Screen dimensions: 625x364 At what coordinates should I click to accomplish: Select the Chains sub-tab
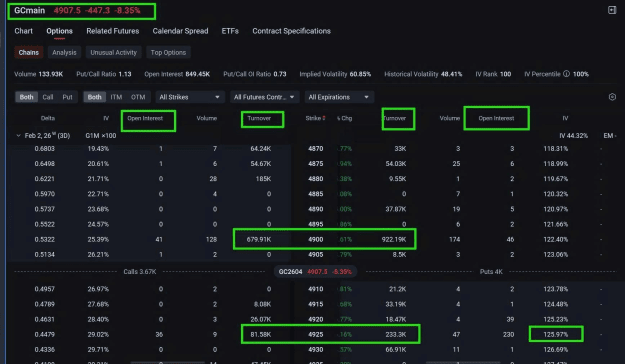[29, 52]
